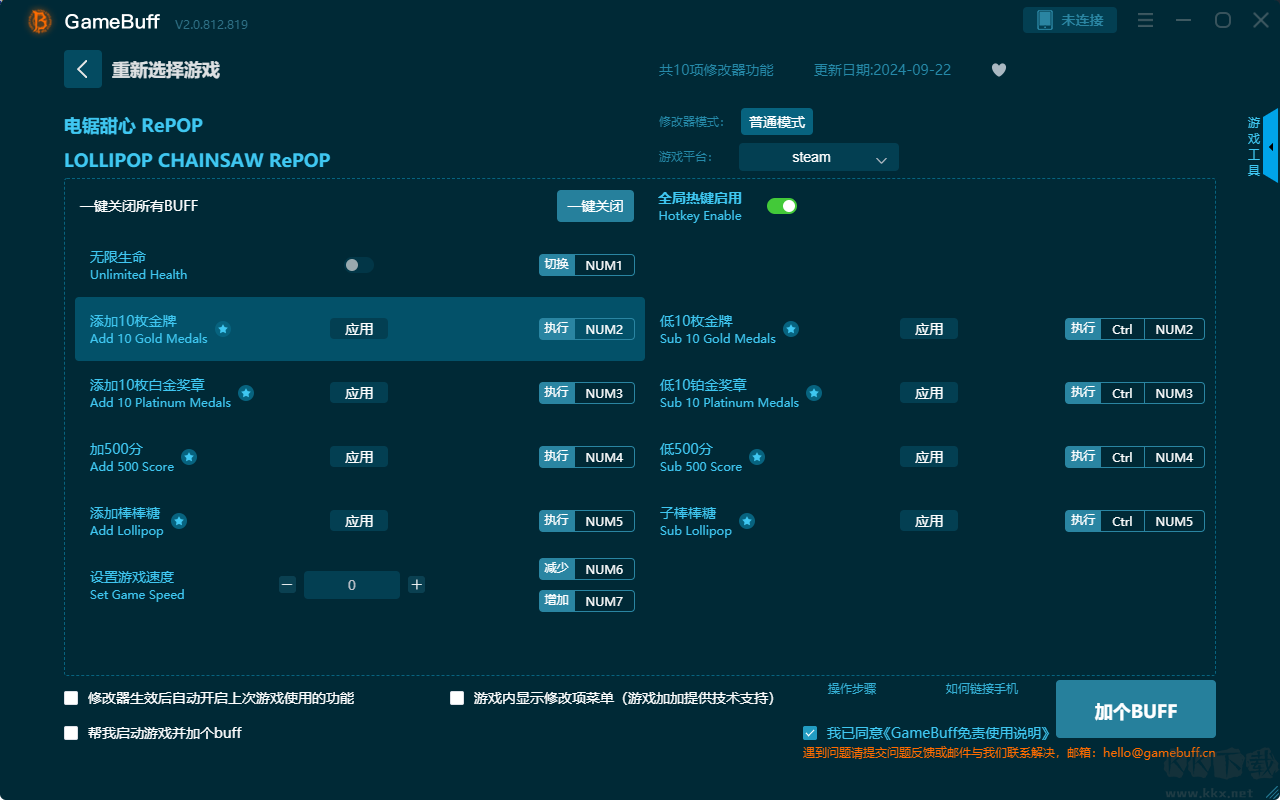Click star icon beside Add 10 Gold Medals
This screenshot has width=1280, height=800.
223,329
